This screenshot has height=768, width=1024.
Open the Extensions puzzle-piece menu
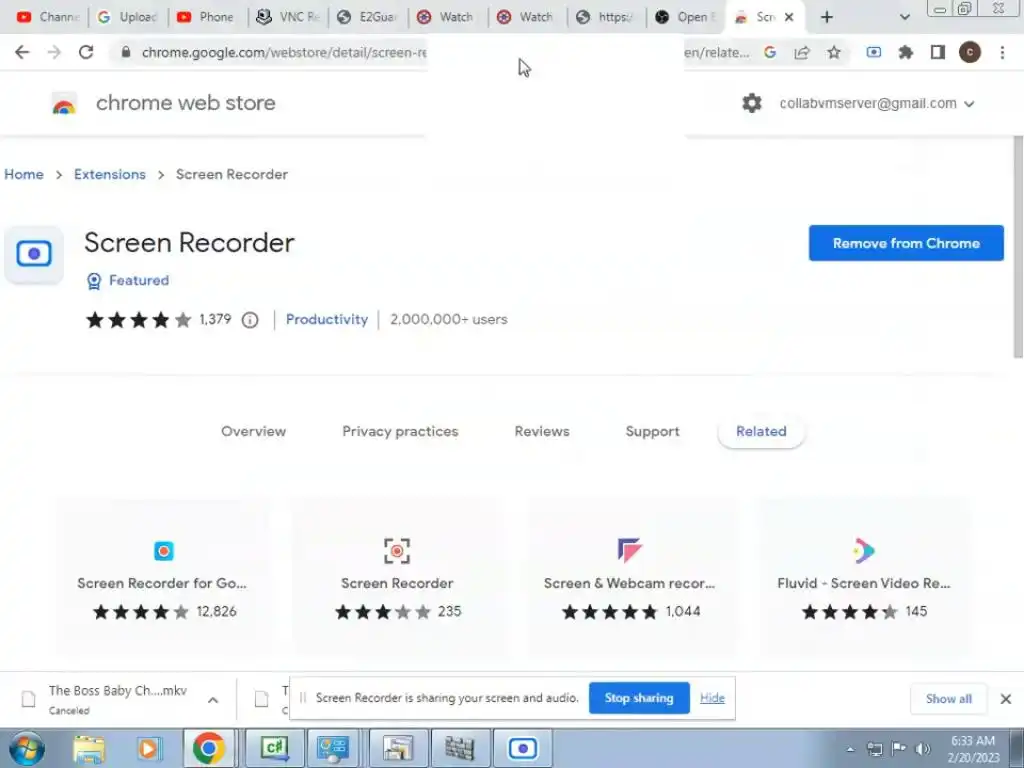click(x=906, y=52)
